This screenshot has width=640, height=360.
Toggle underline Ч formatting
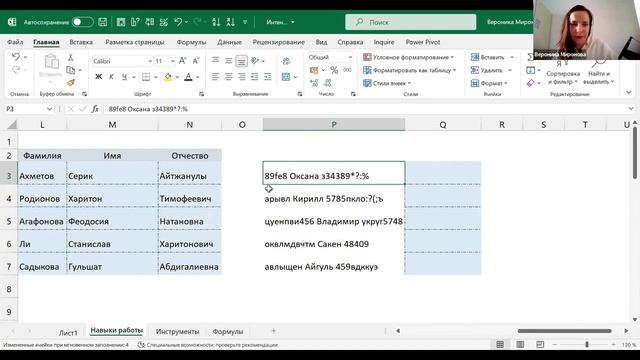click(x=124, y=77)
